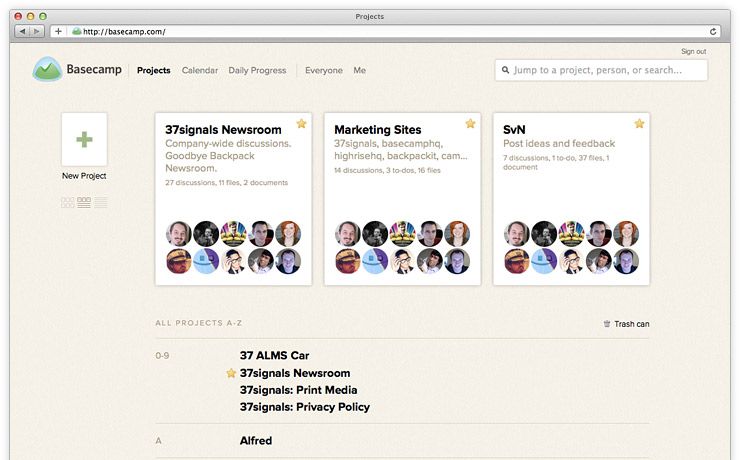Click the yellow star beside 37signals Newsroom in list
The width and height of the screenshot is (740, 460).
point(231,373)
